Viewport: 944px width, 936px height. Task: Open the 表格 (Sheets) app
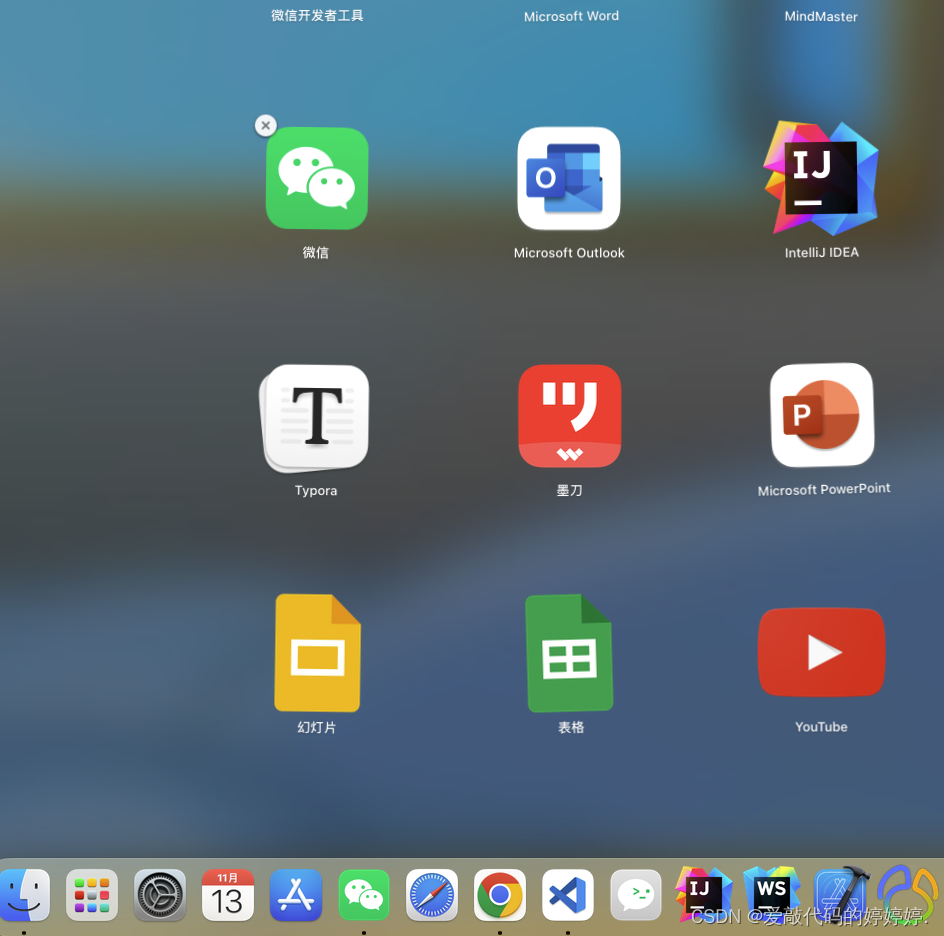click(x=570, y=653)
